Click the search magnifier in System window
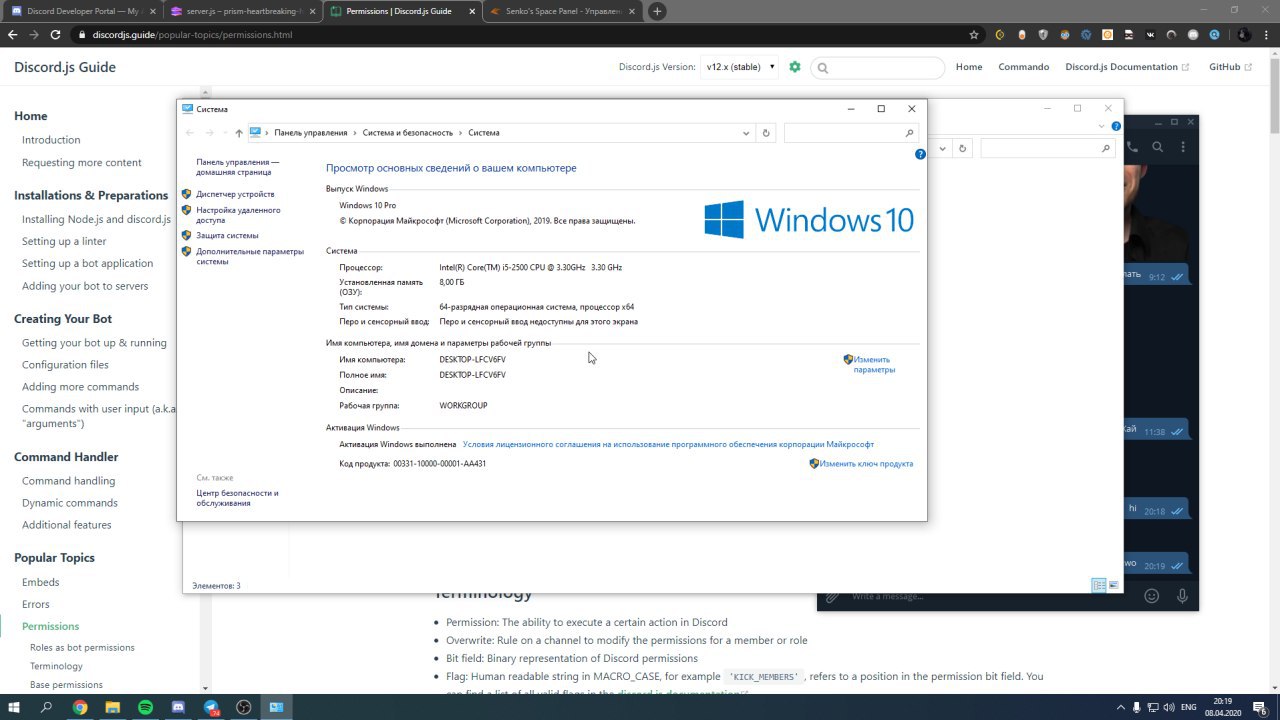 pyautogui.click(x=909, y=133)
